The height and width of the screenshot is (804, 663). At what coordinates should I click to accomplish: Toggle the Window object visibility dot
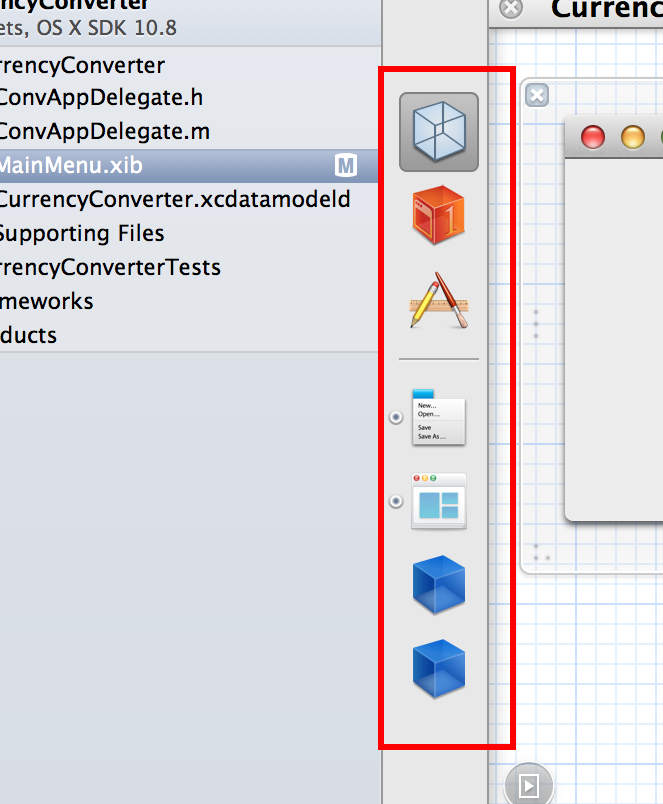pyautogui.click(x=396, y=501)
